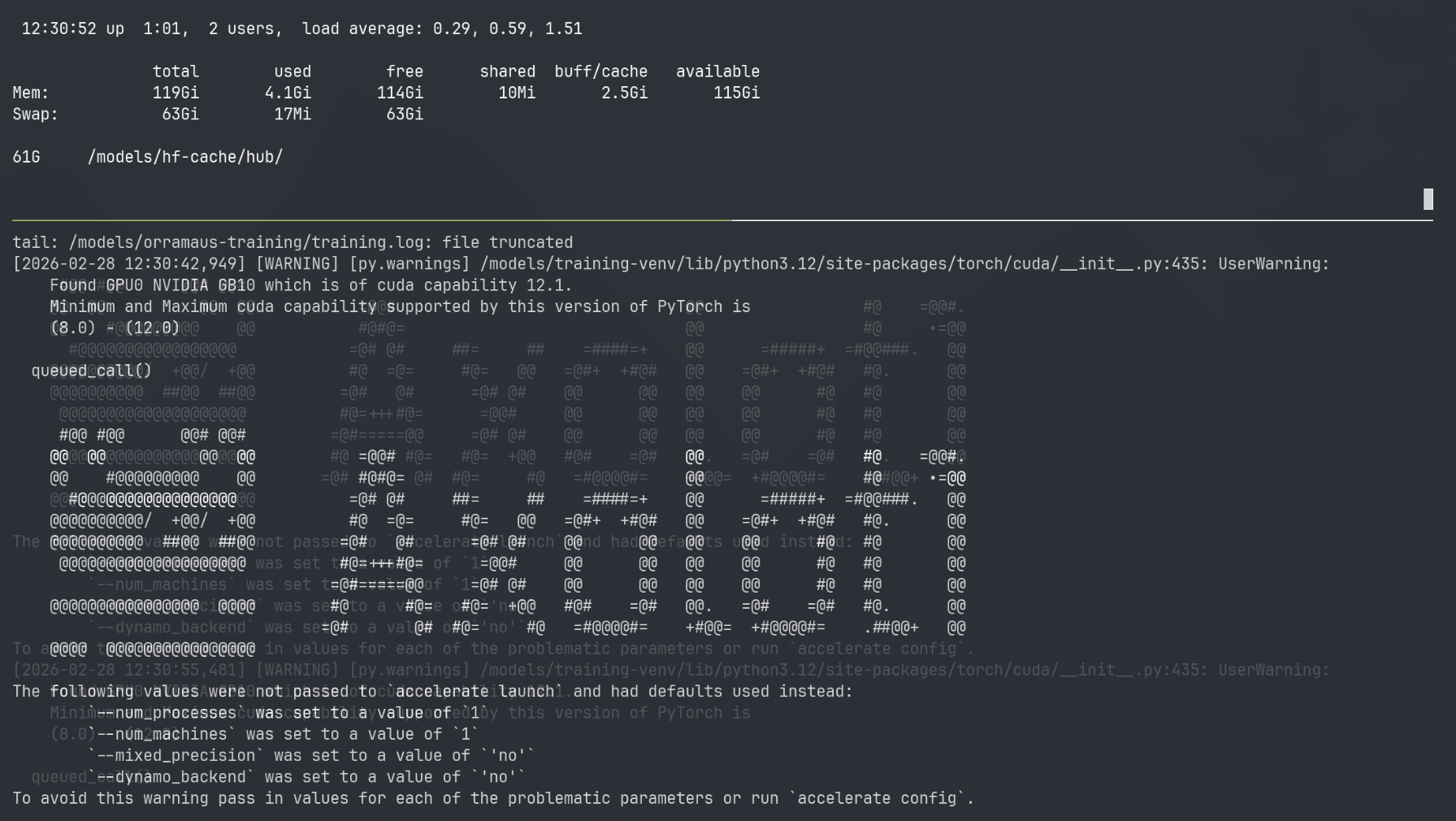Click the load average values in uptime line
The height and width of the screenshot is (821, 1456).
coord(507,28)
